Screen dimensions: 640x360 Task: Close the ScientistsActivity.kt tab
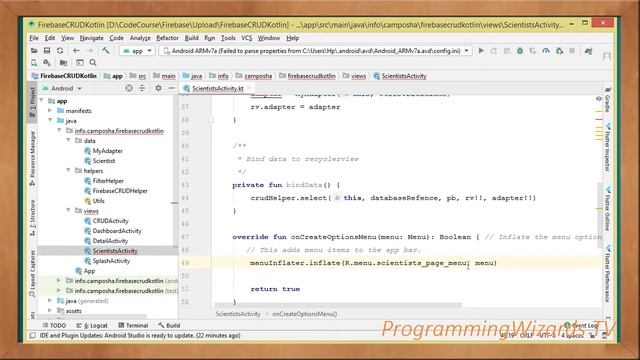point(249,88)
